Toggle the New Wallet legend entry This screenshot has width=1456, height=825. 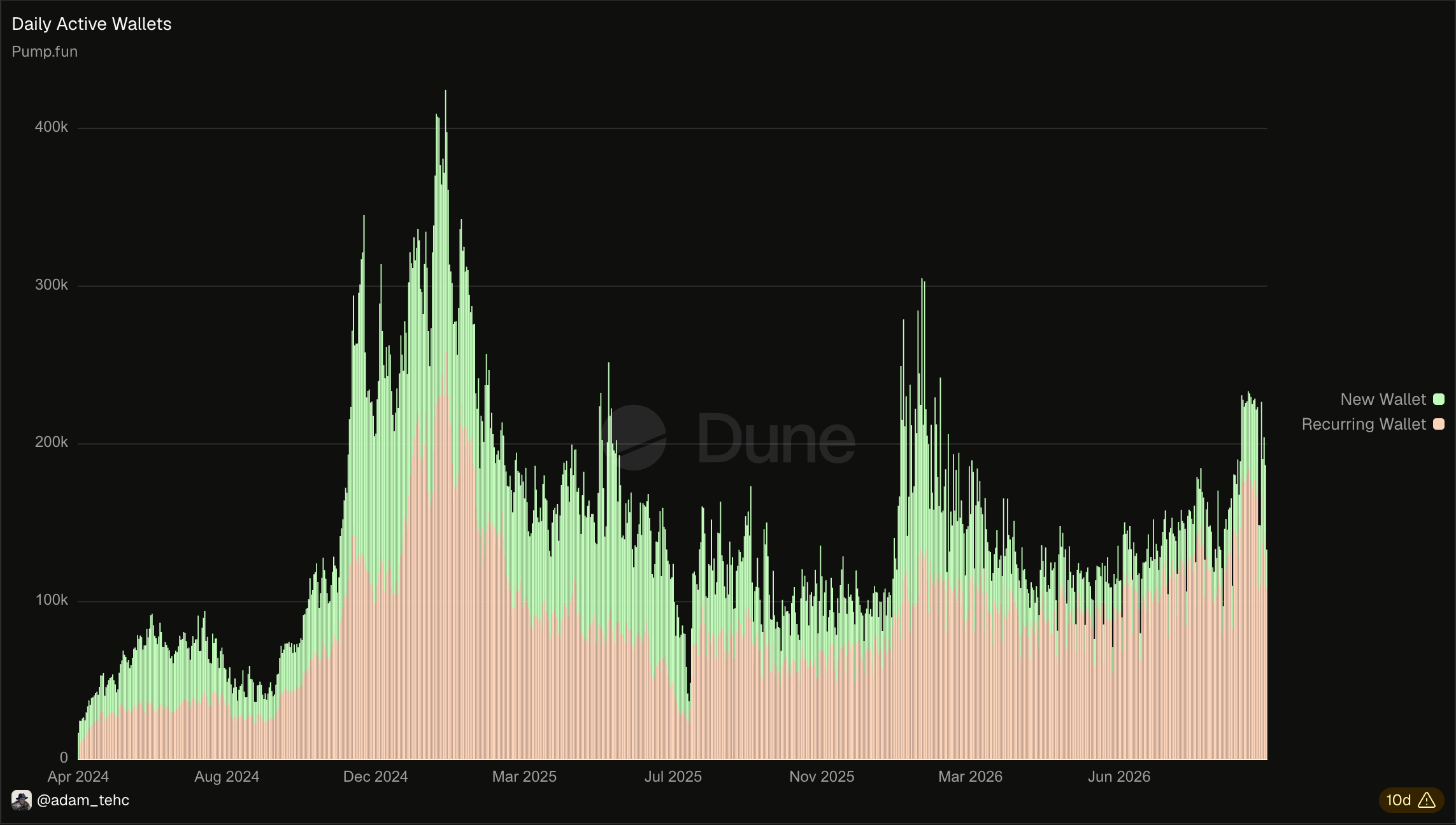coord(1392,399)
